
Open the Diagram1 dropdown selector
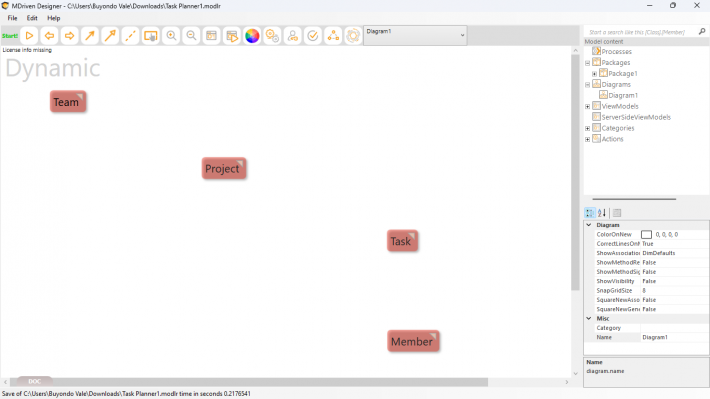point(415,35)
